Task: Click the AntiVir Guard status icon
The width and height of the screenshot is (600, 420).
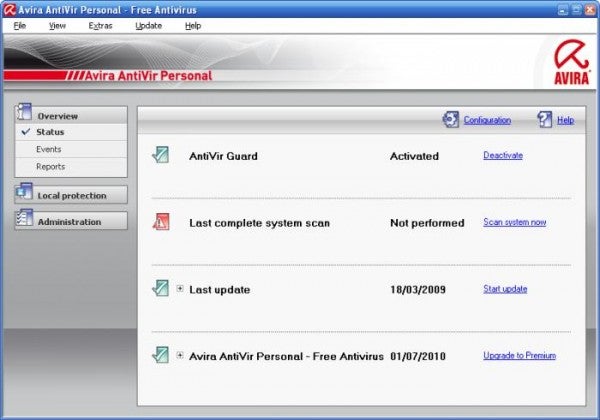Action: [162, 156]
